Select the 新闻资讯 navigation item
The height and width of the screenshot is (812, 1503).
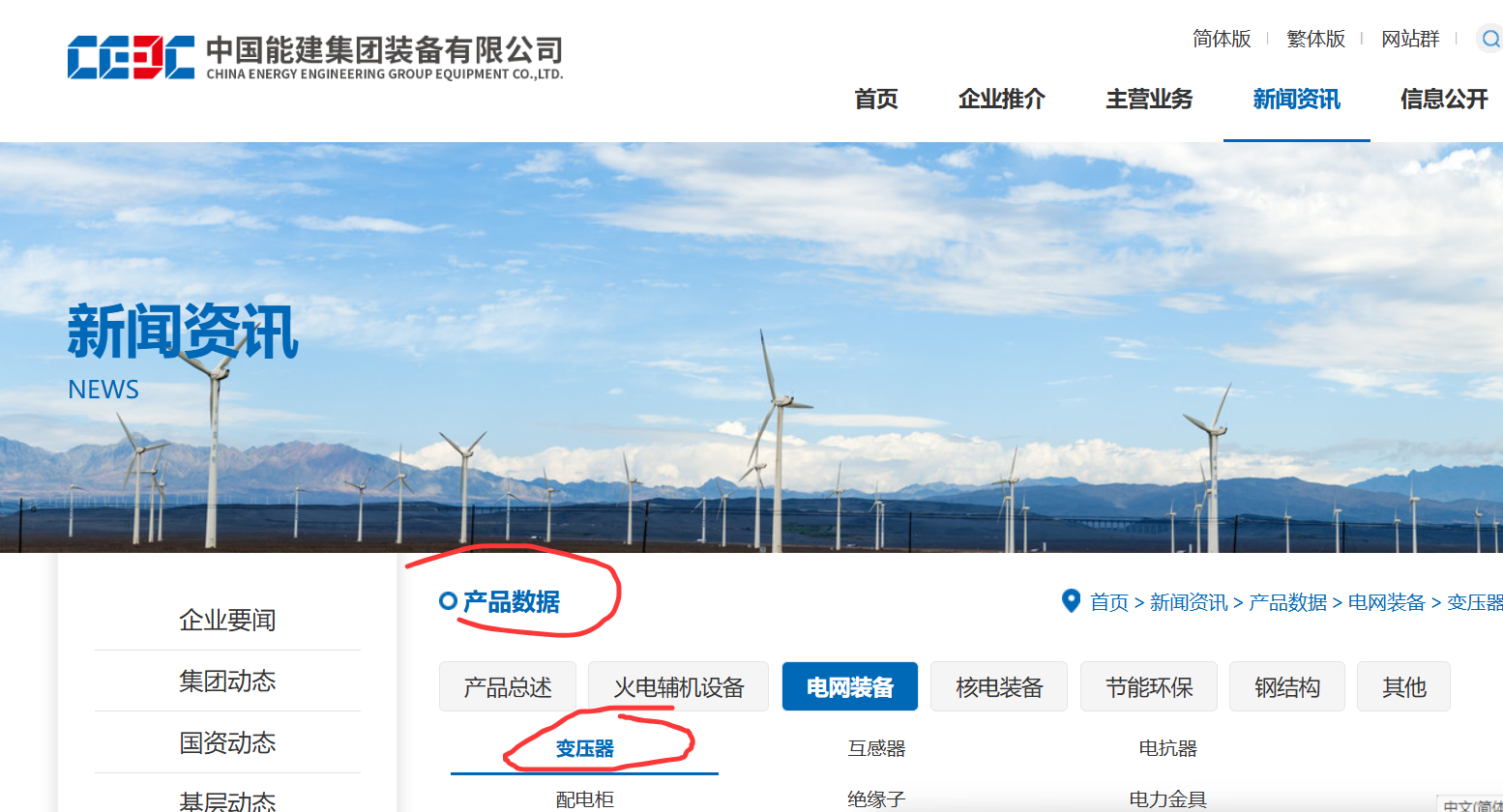[x=1297, y=99]
